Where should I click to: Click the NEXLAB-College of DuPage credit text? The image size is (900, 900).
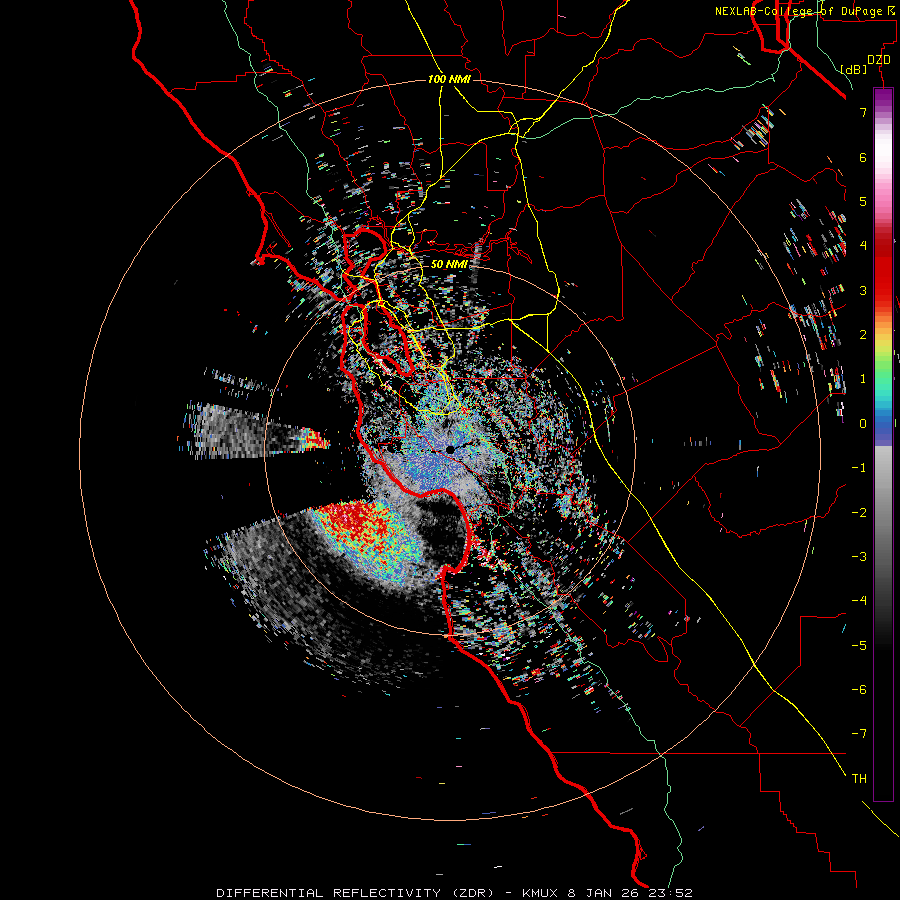(806, 11)
